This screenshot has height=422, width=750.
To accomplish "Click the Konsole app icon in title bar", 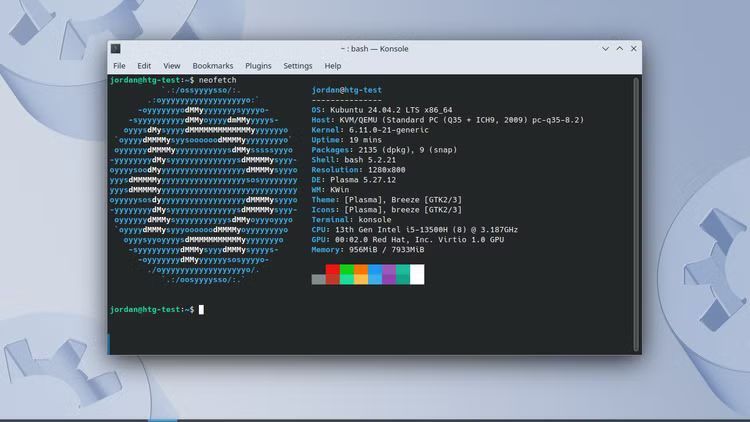I will pyautogui.click(x=117, y=49).
